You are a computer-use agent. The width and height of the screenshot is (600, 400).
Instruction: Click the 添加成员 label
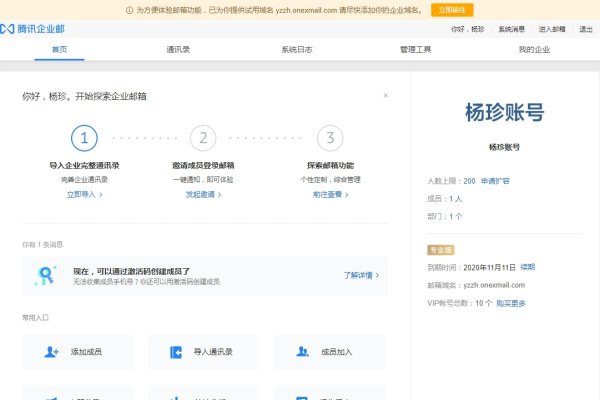(86, 352)
